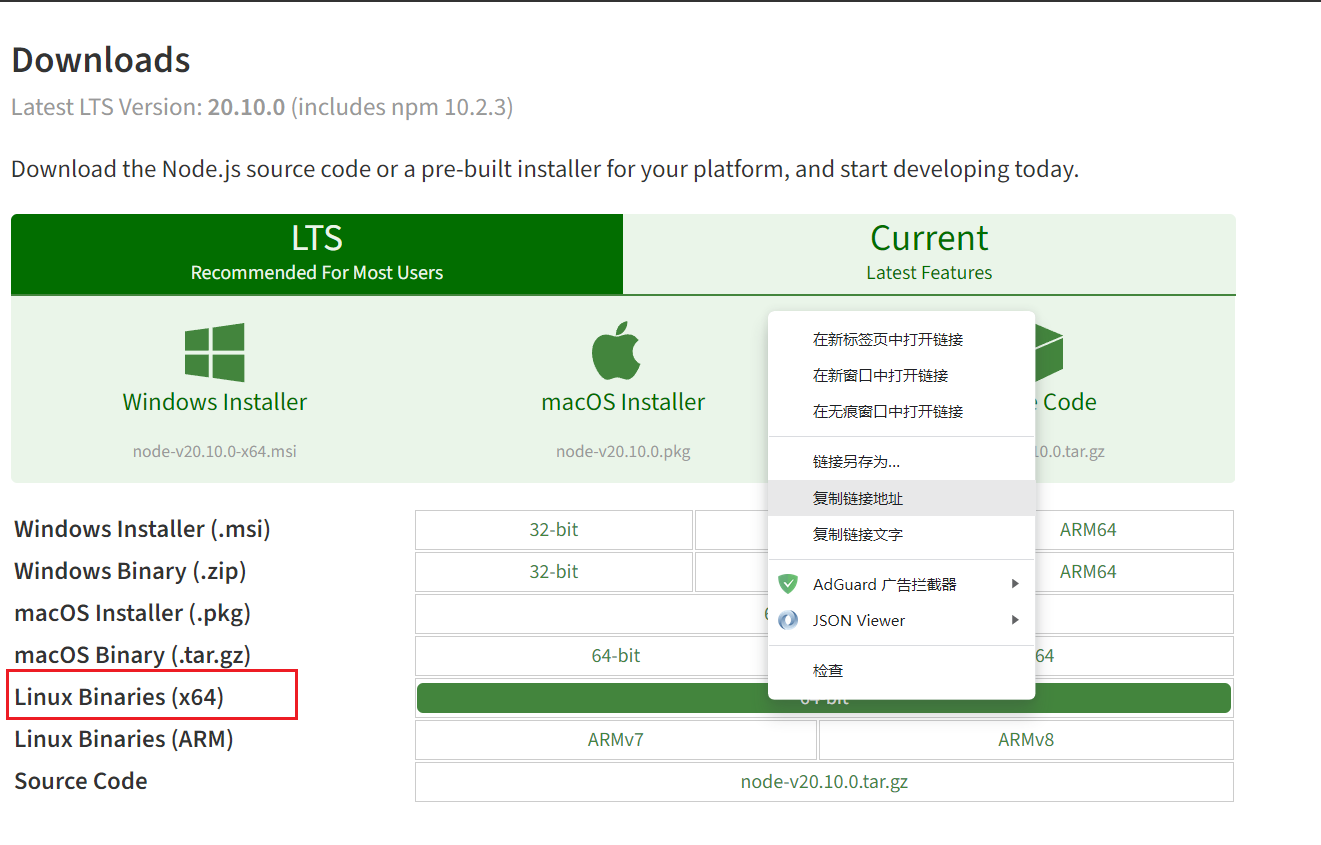Click the Linux Binaries (ARM) row label
The width and height of the screenshot is (1321, 845).
click(x=124, y=739)
